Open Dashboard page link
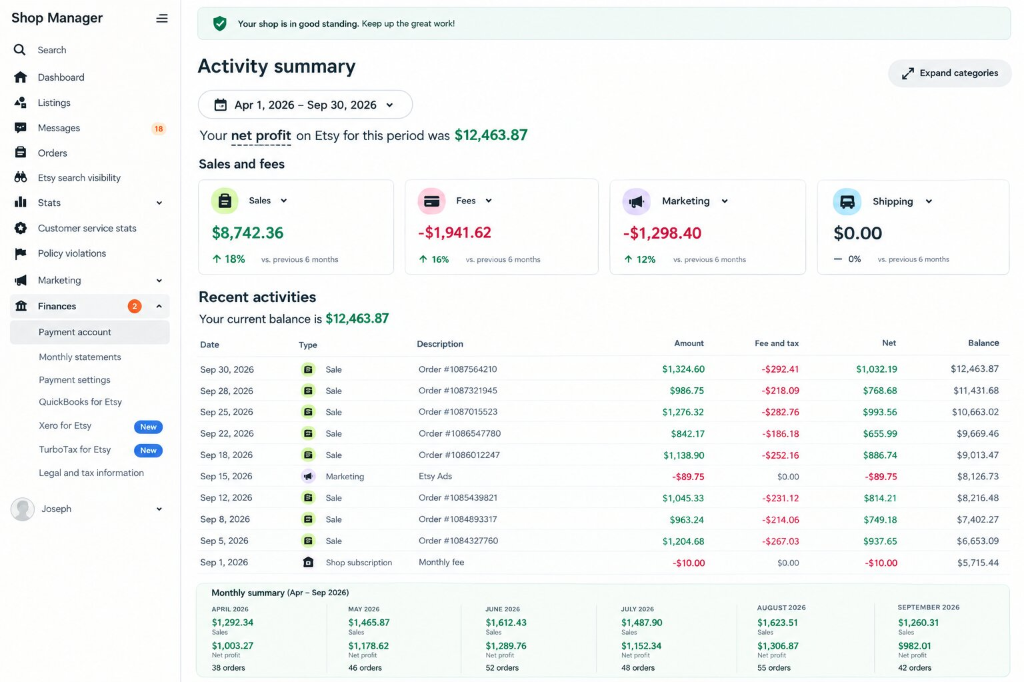The image size is (1024, 682). [x=61, y=77]
